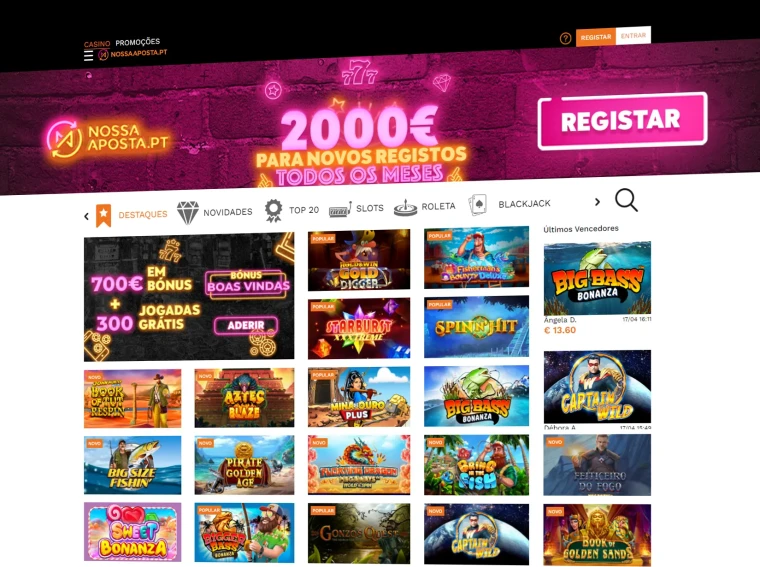Click the large pink REGISTAR banner button
The width and height of the screenshot is (760, 567).
click(622, 121)
